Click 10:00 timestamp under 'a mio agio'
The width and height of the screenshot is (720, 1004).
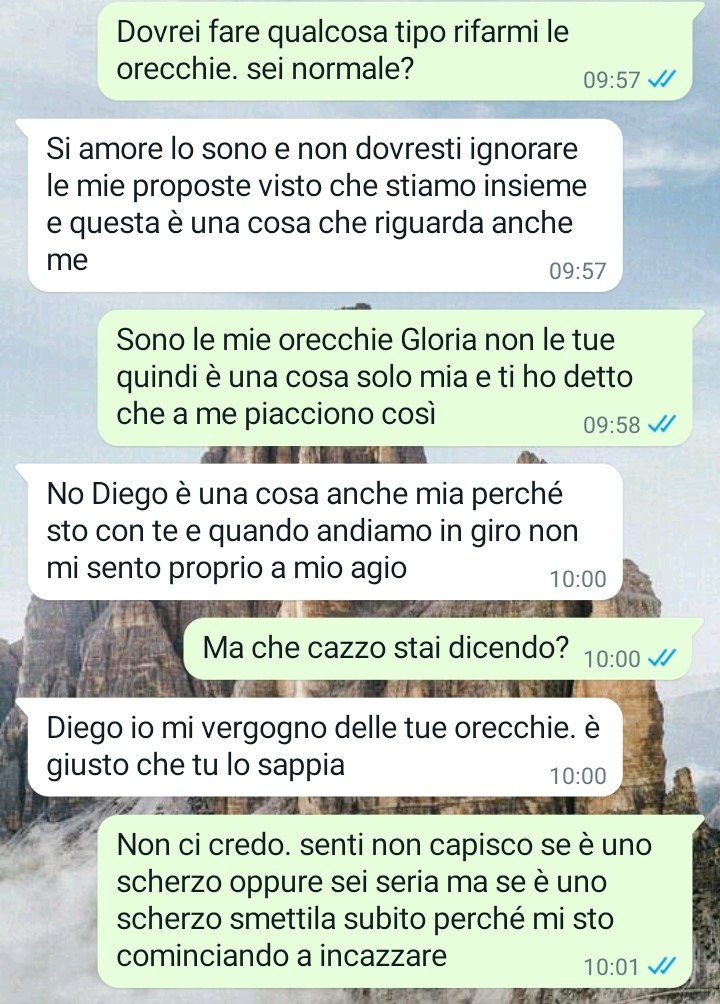click(x=578, y=579)
